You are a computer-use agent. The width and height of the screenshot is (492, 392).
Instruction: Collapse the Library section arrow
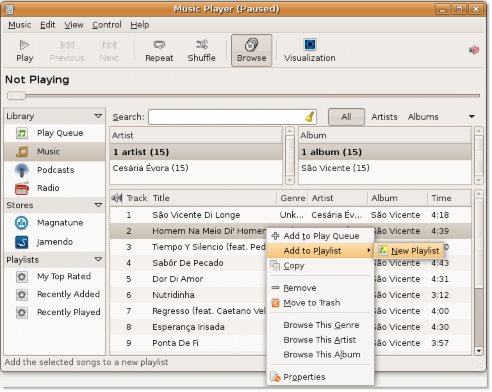pyautogui.click(x=98, y=116)
